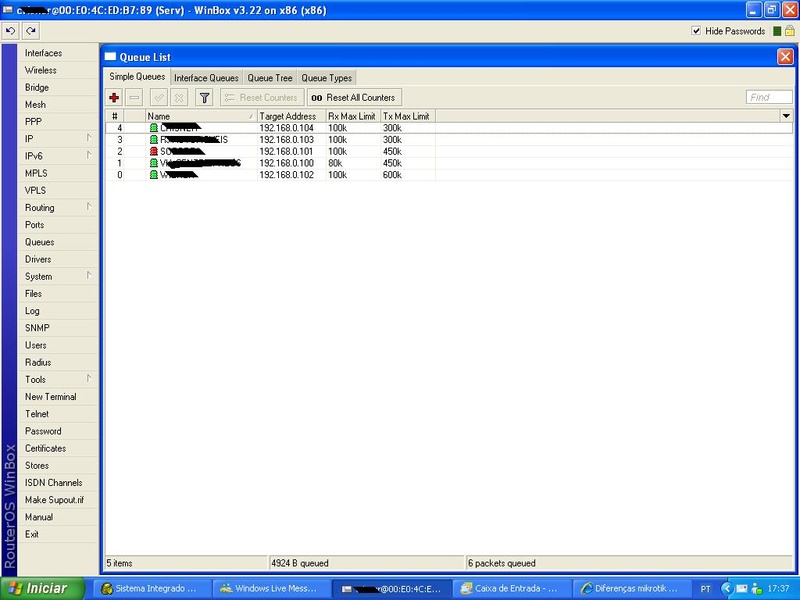The width and height of the screenshot is (800, 600).
Task: Select target address 192.168.0.101 cell
Action: [x=291, y=152]
